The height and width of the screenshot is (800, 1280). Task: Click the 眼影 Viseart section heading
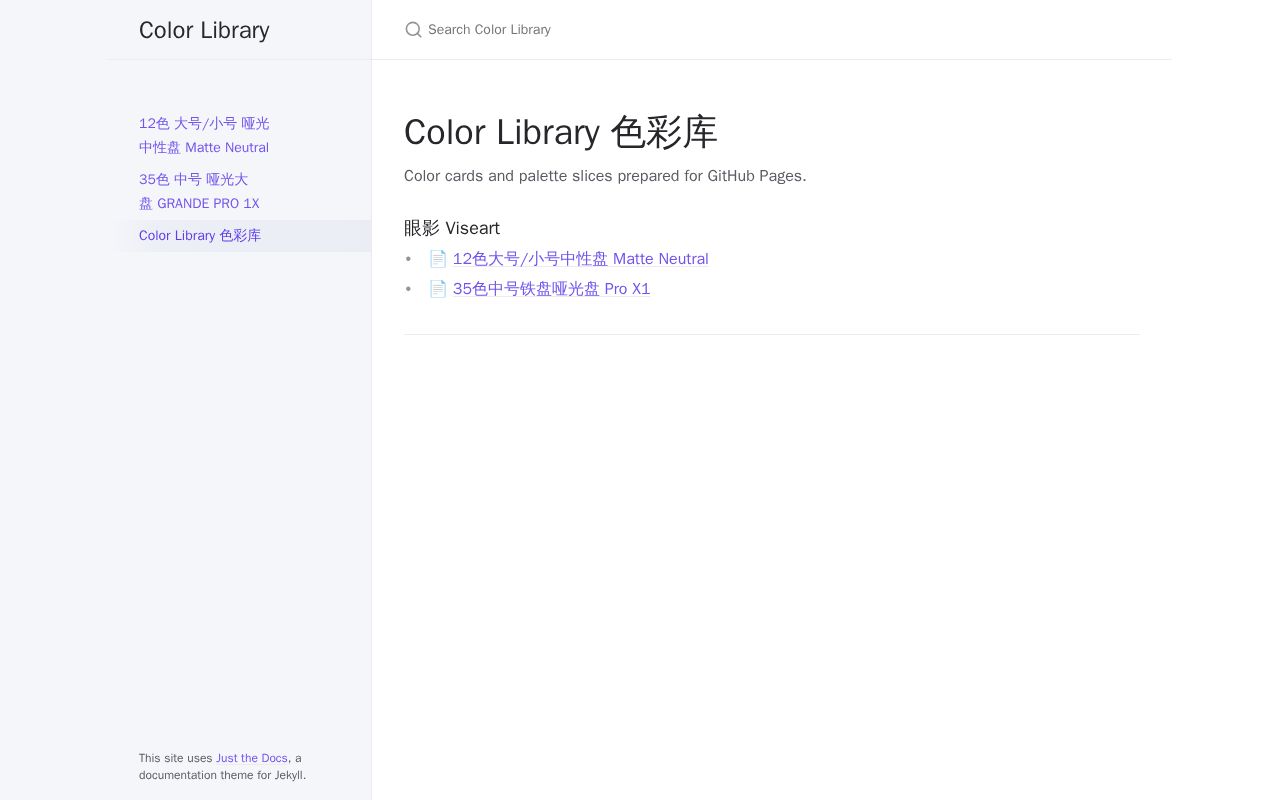tap(452, 228)
